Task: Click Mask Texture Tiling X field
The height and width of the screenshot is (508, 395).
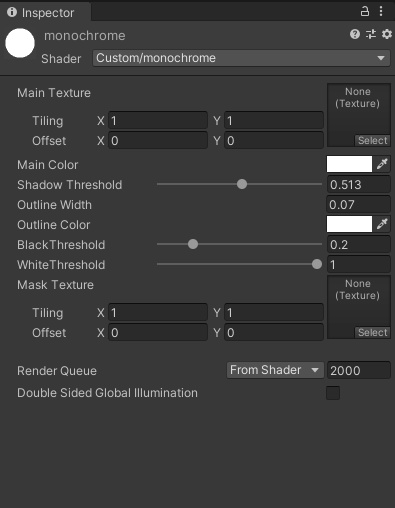Action: (158, 312)
